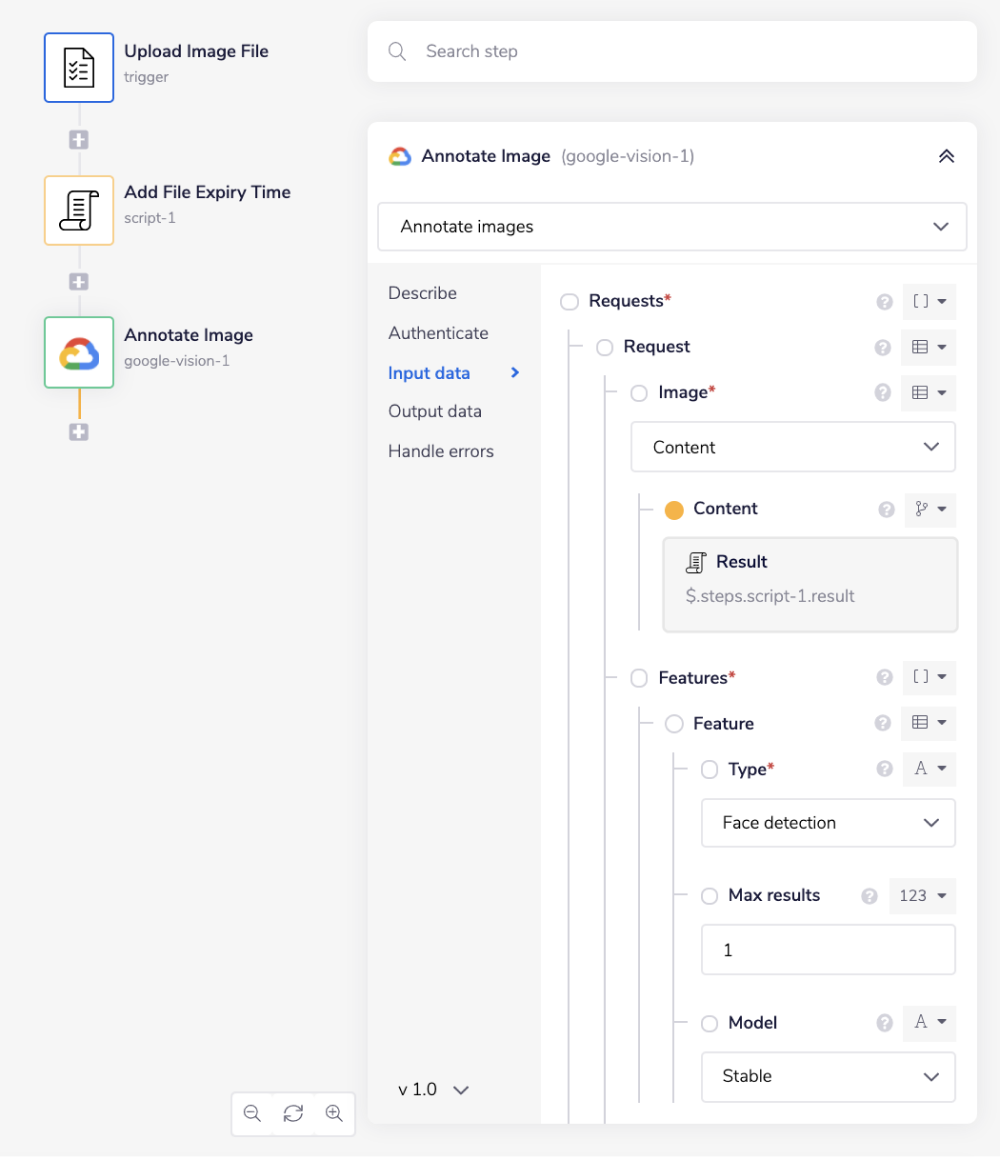
Task: Select the circle next to the Type field
Action: pos(708,769)
